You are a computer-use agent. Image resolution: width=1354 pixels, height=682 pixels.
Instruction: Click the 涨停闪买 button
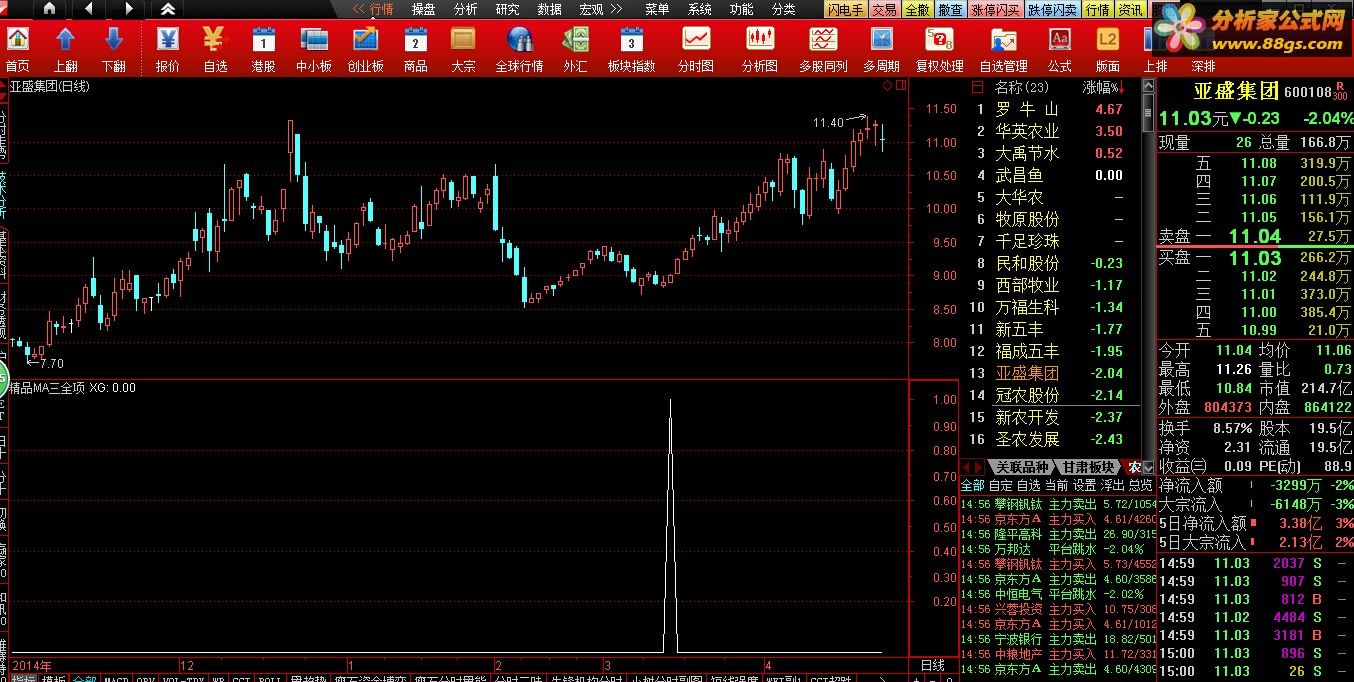tap(995, 10)
